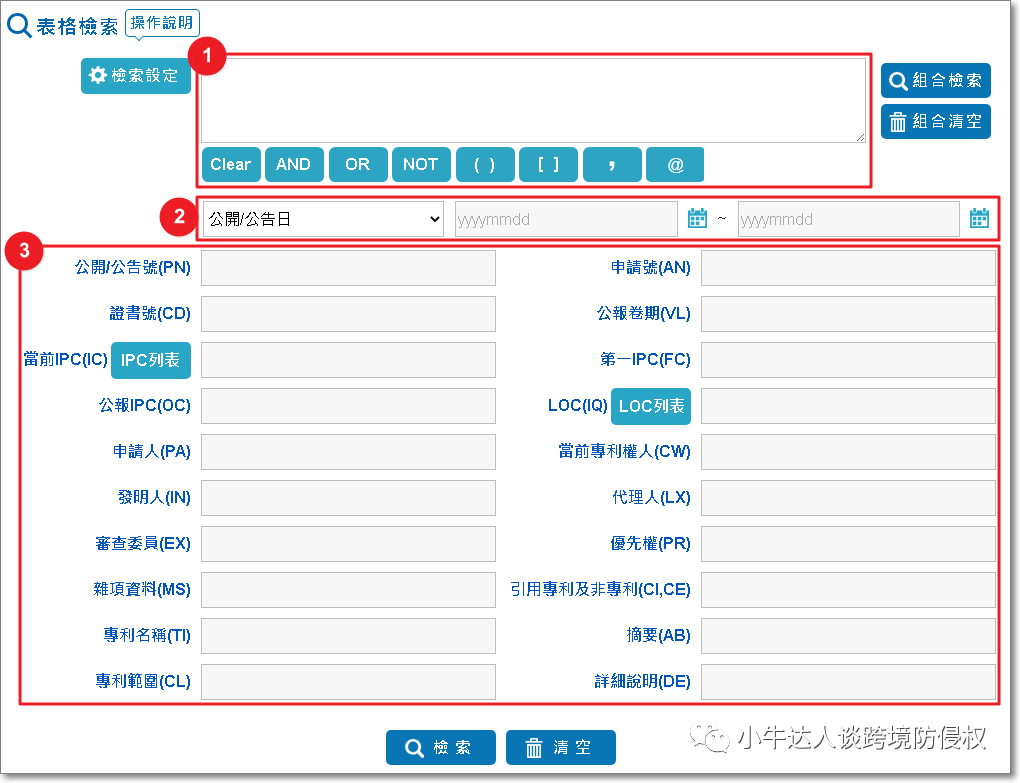Open the LOC列表 list
The image size is (1020, 783).
point(651,406)
